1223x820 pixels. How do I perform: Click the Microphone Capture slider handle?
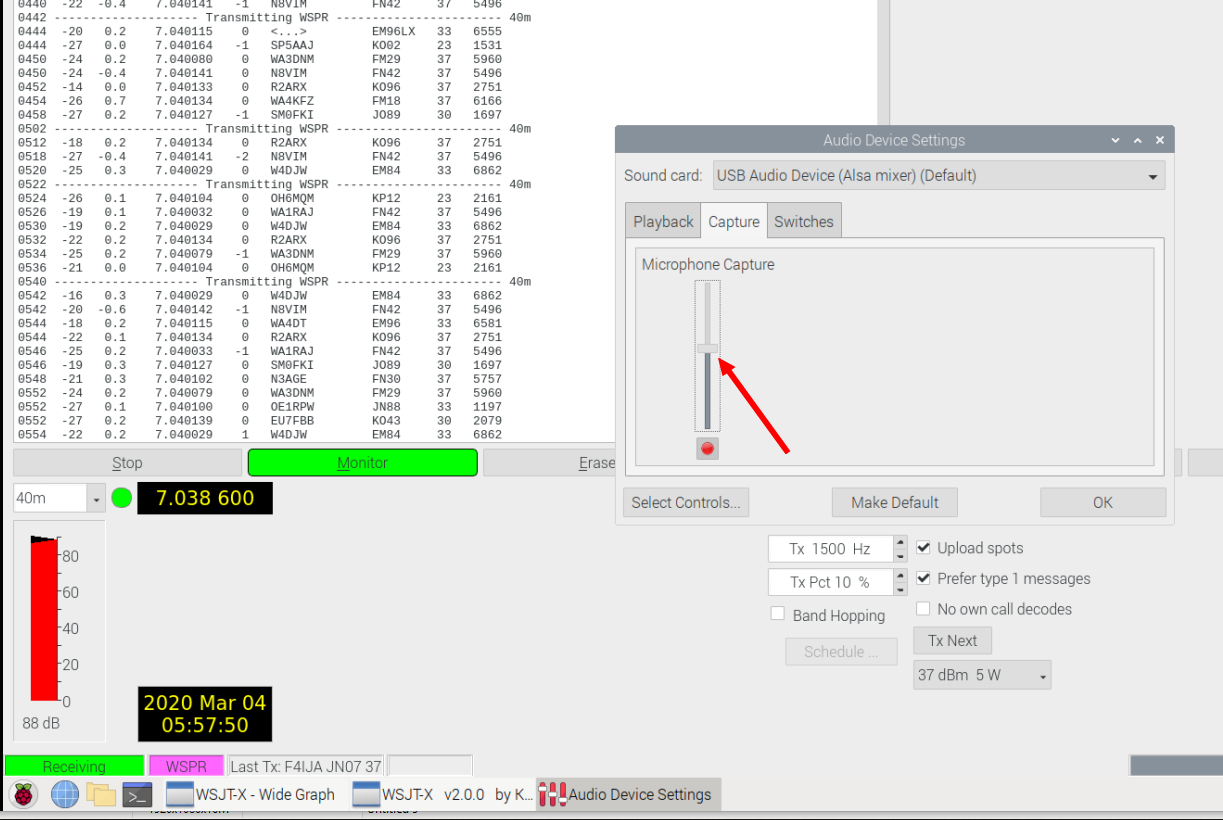pos(708,349)
